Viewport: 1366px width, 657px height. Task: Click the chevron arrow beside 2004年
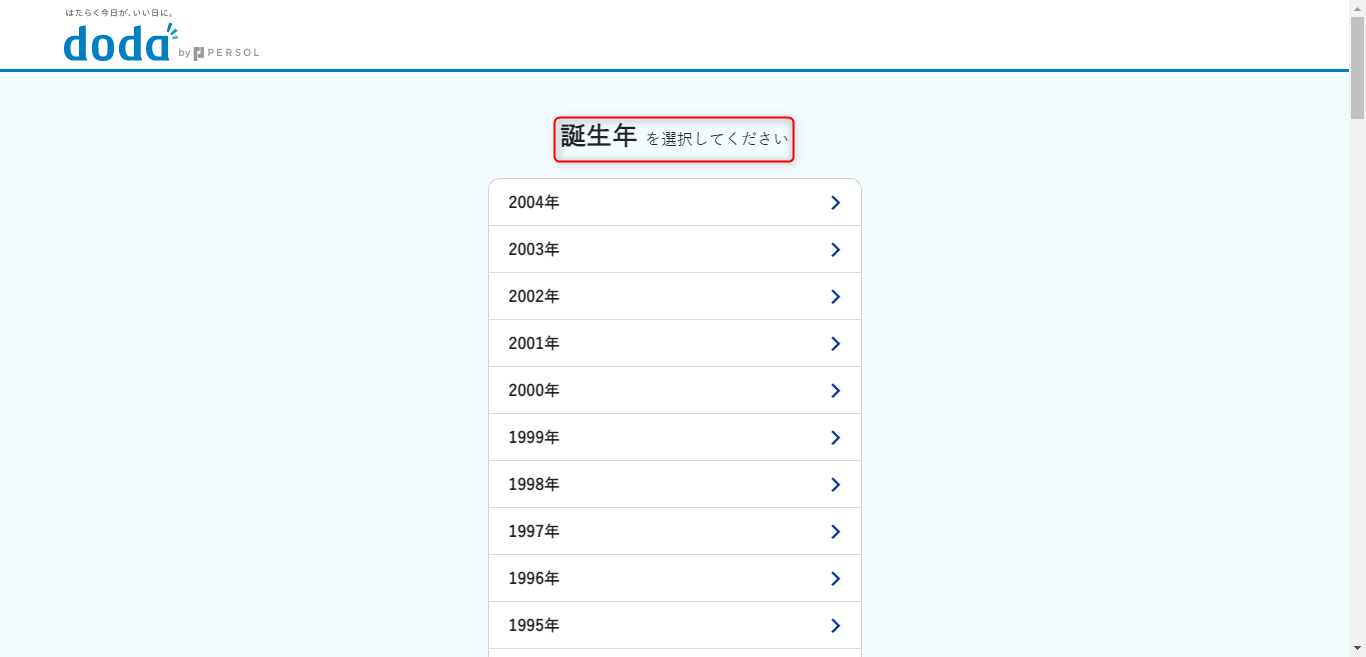point(835,203)
